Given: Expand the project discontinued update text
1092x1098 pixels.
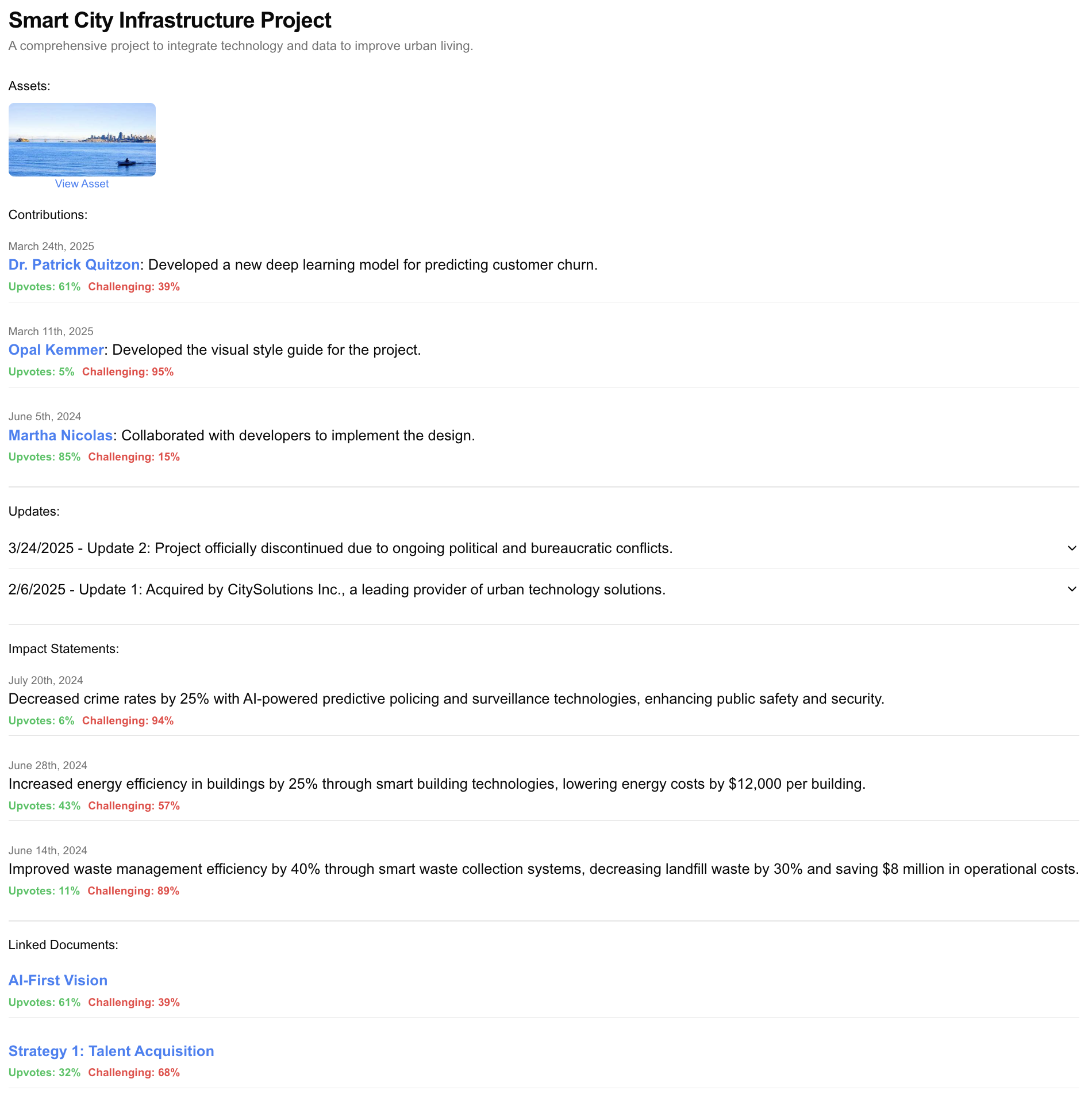Looking at the screenshot, I should click(340, 548).
